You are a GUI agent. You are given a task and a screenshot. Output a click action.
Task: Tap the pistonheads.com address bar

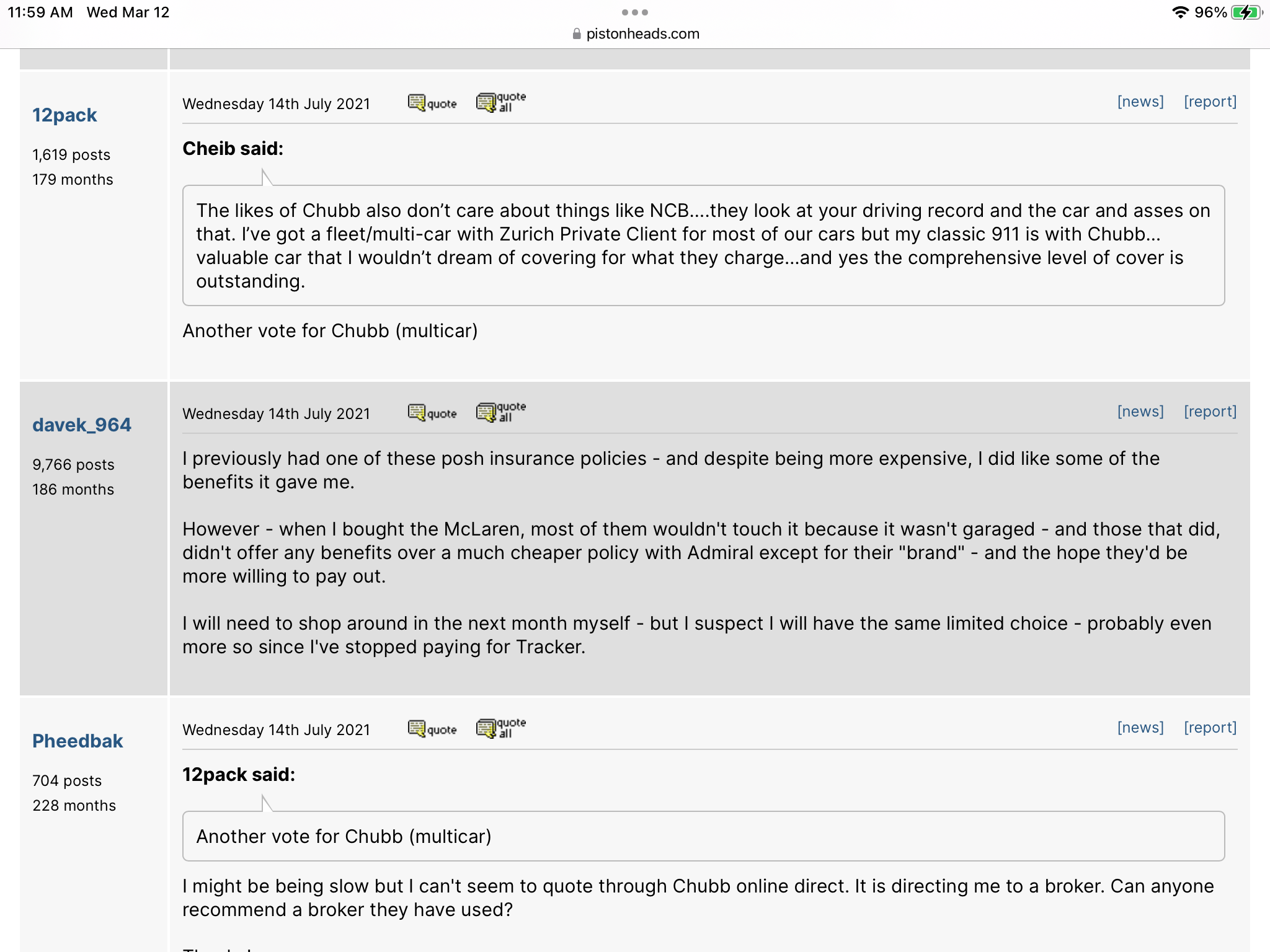coord(642,34)
